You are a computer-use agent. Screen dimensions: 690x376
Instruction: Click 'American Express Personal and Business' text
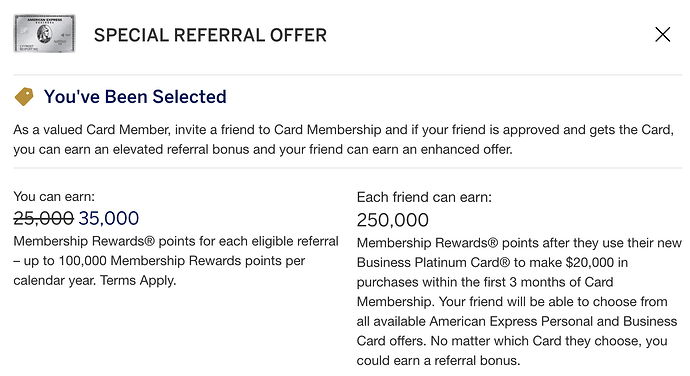pyautogui.click(x=553, y=321)
